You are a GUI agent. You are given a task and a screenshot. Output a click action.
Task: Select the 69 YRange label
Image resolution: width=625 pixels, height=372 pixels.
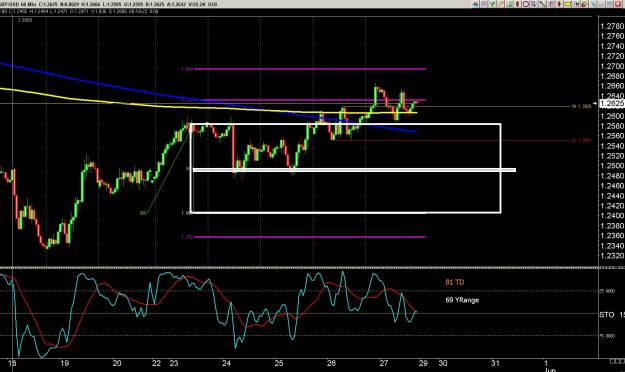click(x=462, y=300)
